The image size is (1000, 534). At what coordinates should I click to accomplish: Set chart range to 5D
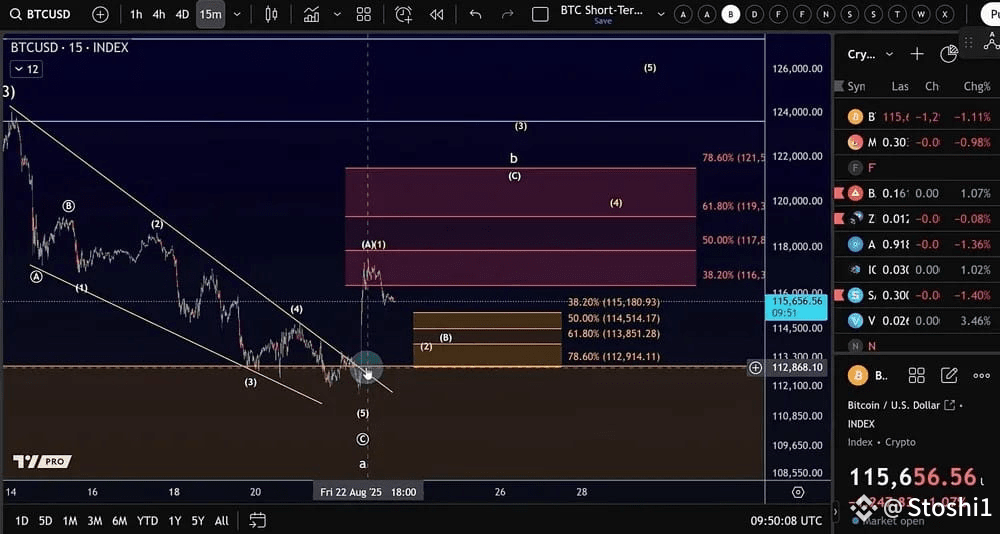pos(45,521)
